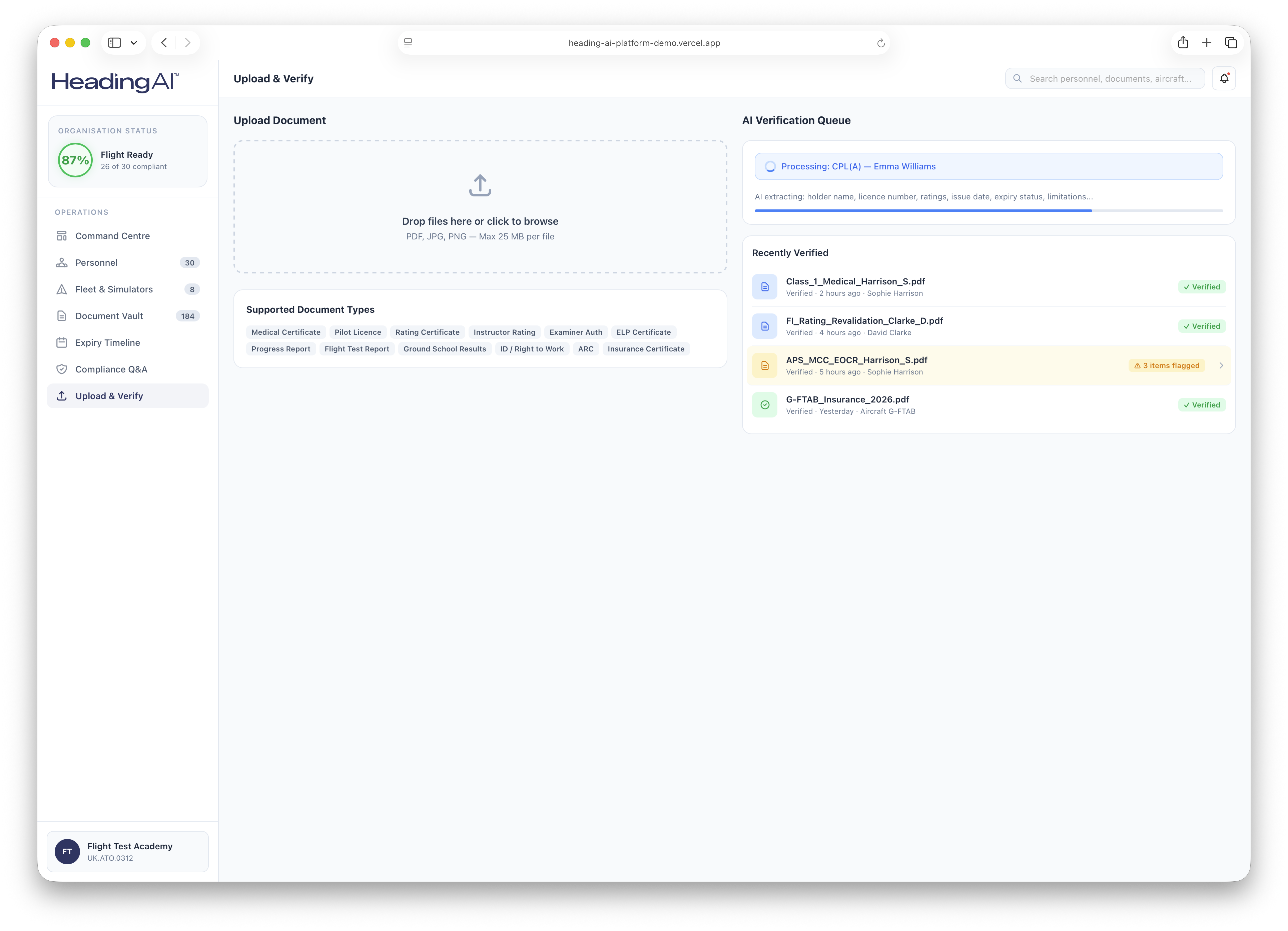
Task: Expand details for the APS_MCC_EOCR flagged document
Action: coord(1221,365)
